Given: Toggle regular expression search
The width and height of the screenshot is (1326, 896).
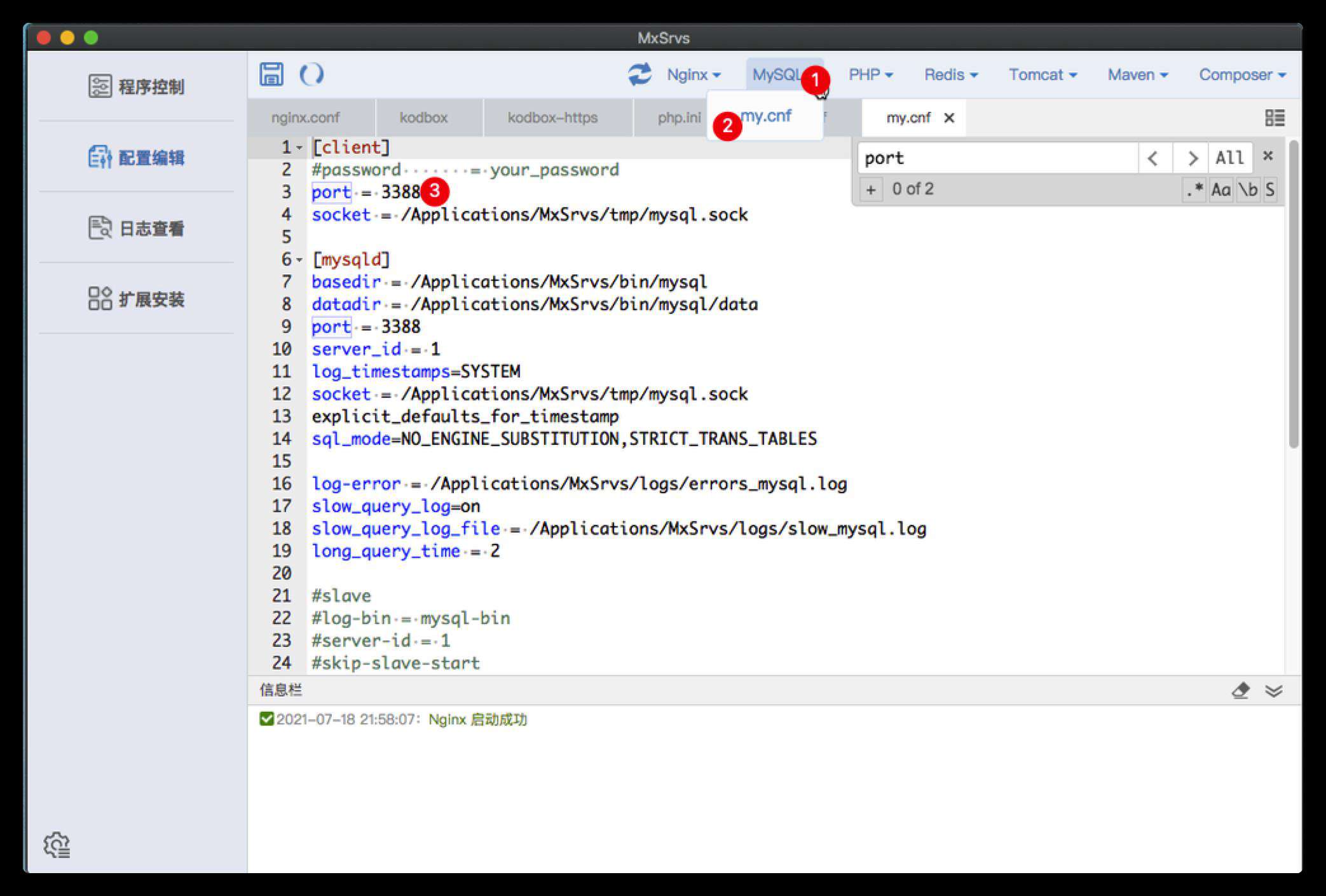Looking at the screenshot, I should click(1194, 189).
